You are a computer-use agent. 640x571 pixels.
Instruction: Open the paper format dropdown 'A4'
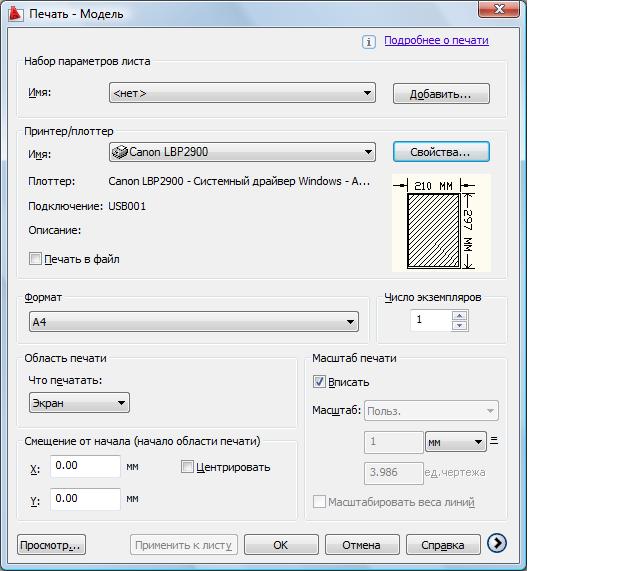194,322
